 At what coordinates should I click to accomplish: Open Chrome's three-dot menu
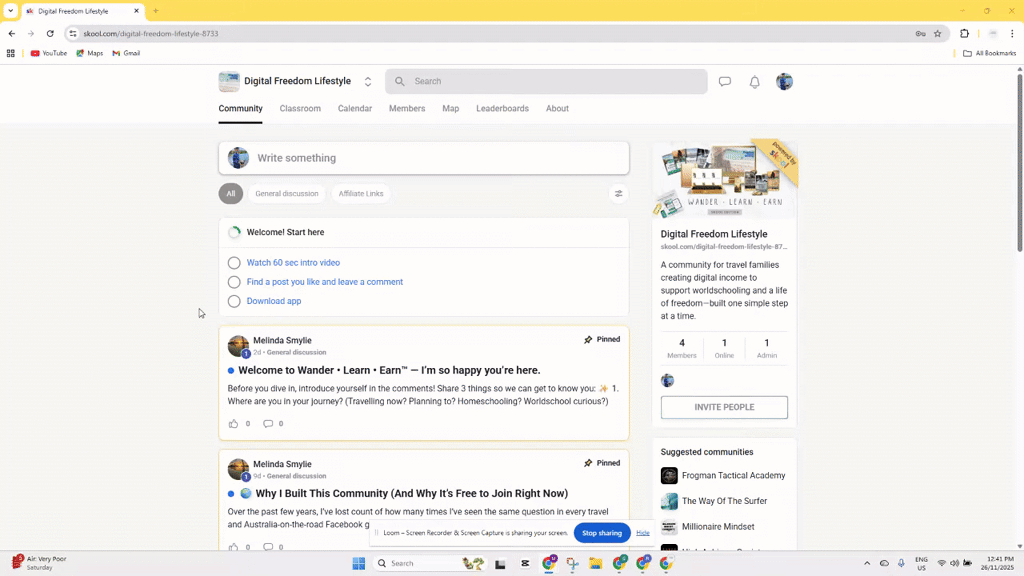tap(1012, 33)
